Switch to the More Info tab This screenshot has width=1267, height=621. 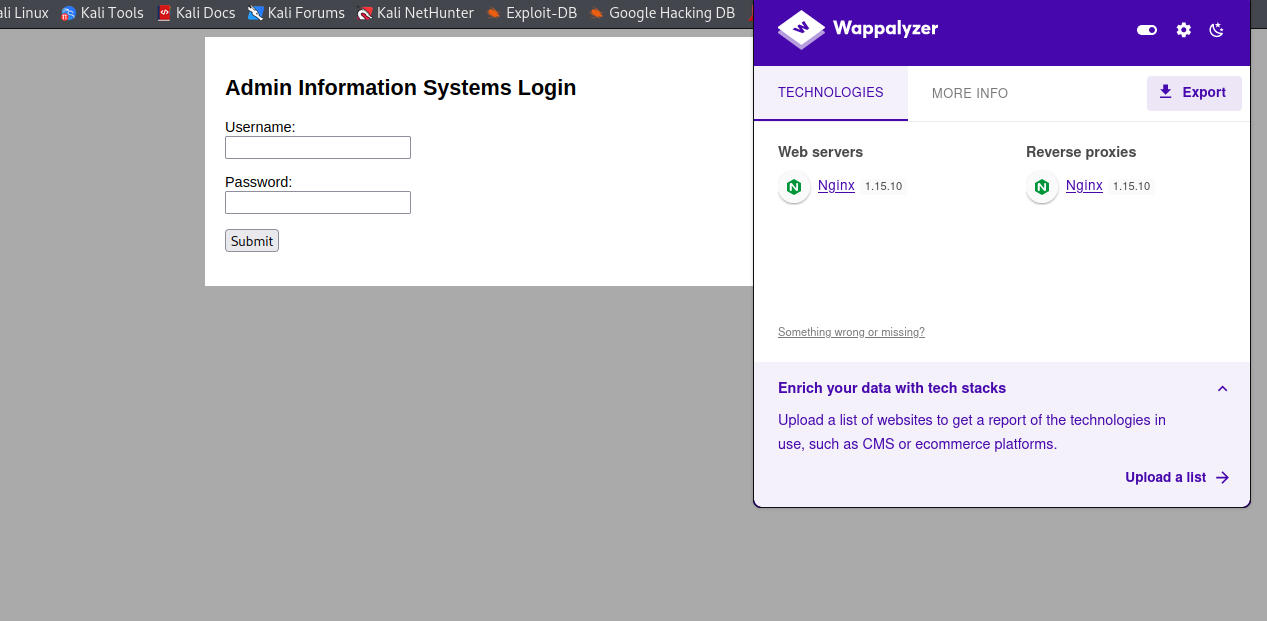970,93
